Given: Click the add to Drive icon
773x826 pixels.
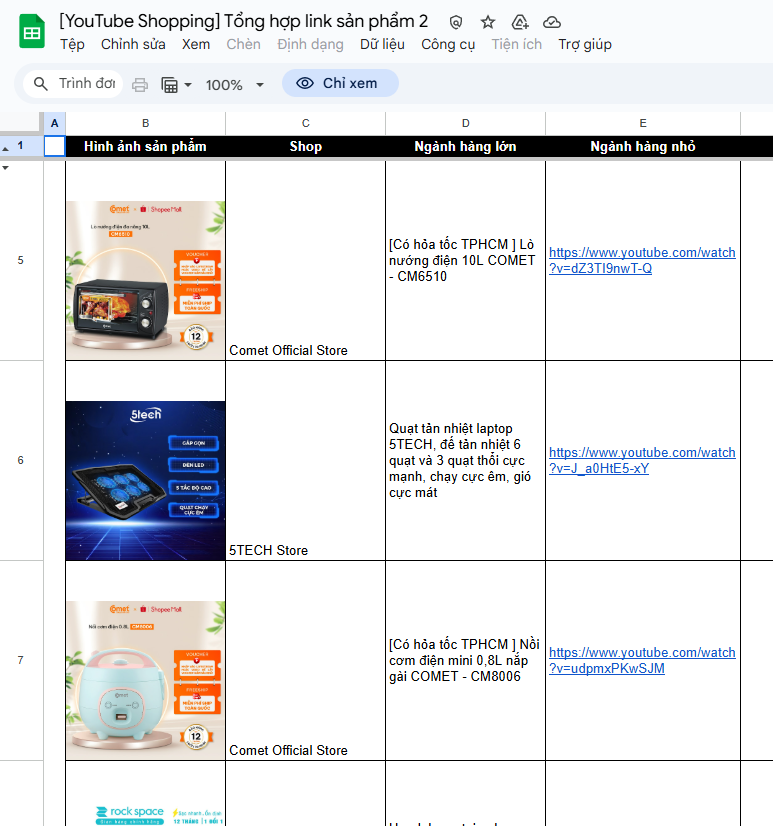Looking at the screenshot, I should (520, 22).
